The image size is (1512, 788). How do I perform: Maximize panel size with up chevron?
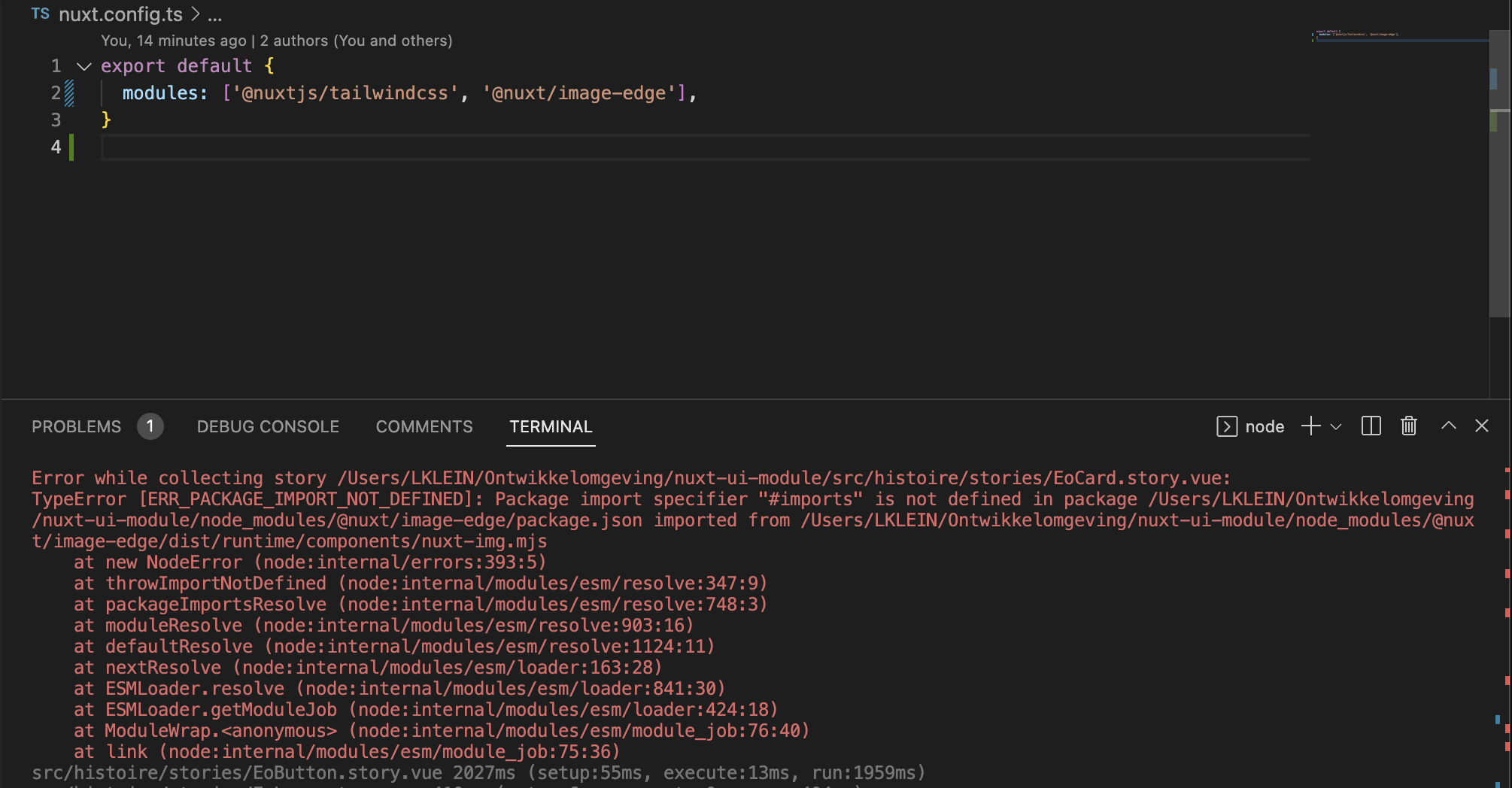tap(1448, 426)
